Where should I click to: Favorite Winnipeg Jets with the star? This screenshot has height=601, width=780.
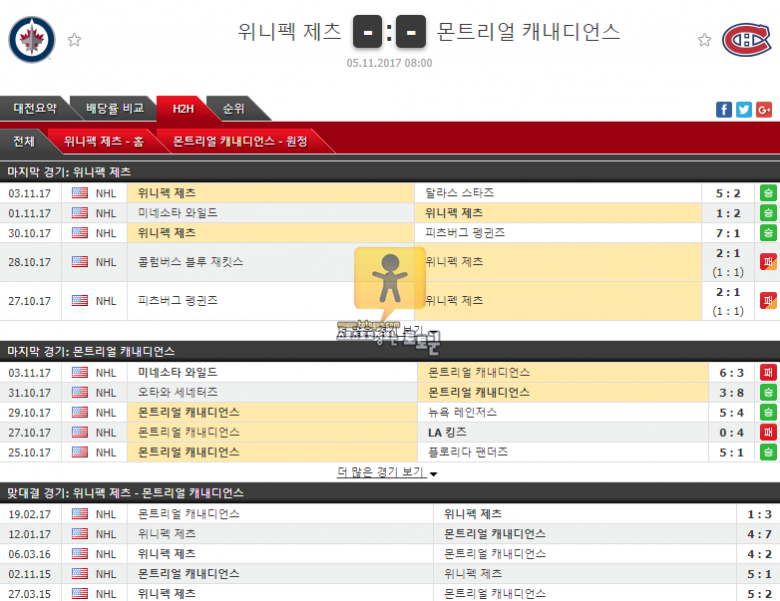(75, 40)
